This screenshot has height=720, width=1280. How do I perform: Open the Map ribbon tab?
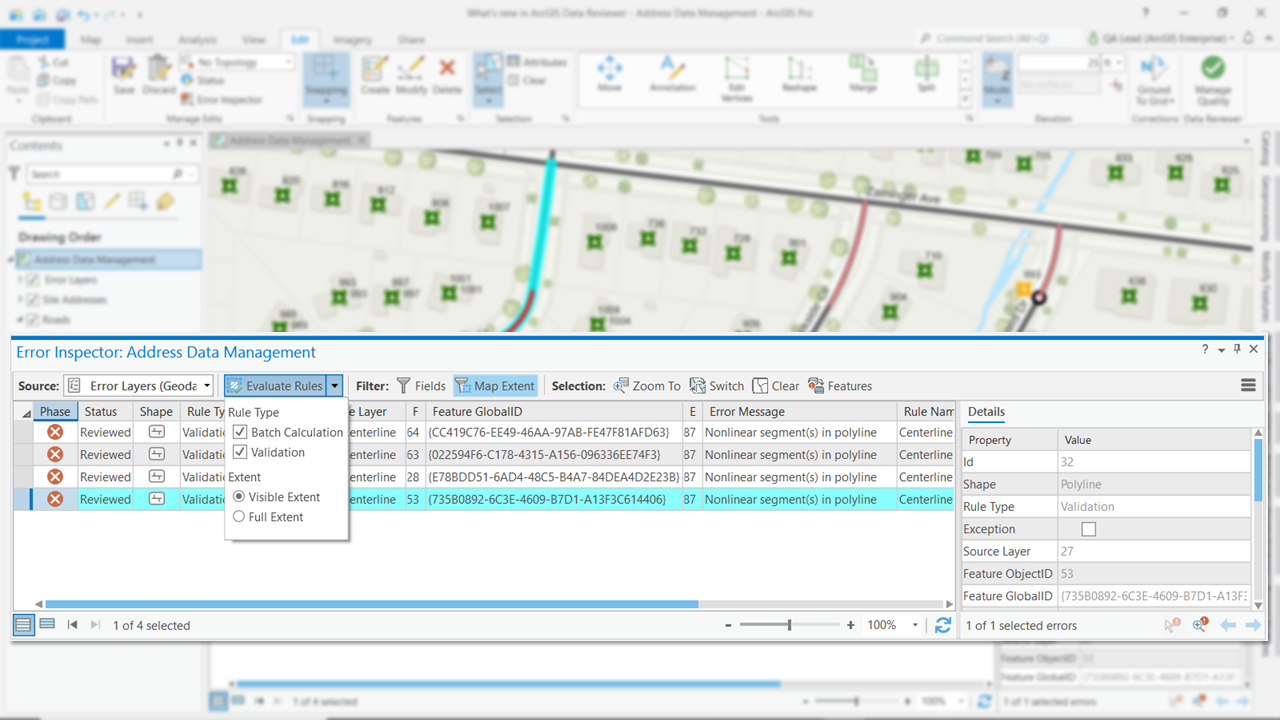(90, 39)
